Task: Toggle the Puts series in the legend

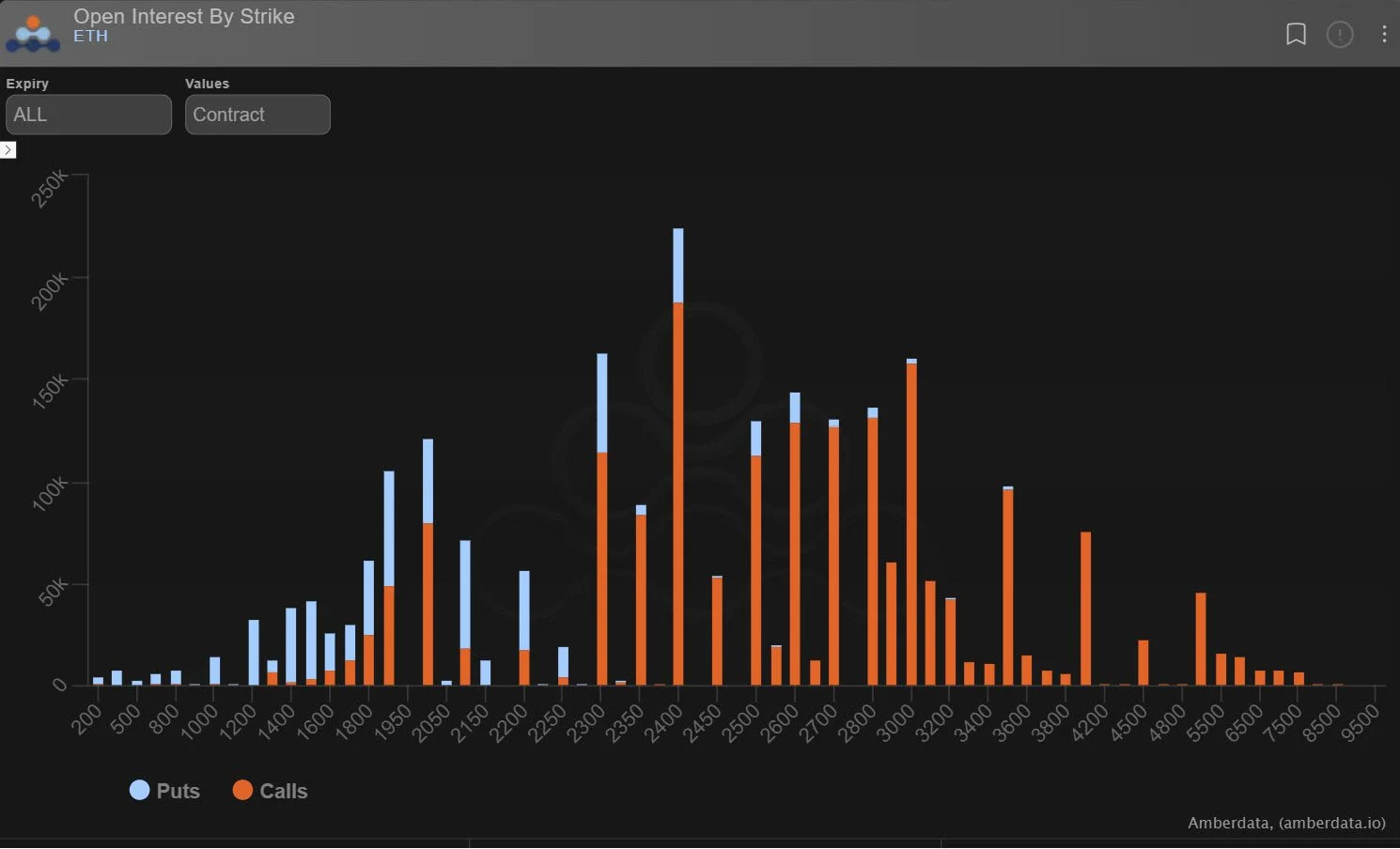Action: [x=164, y=791]
